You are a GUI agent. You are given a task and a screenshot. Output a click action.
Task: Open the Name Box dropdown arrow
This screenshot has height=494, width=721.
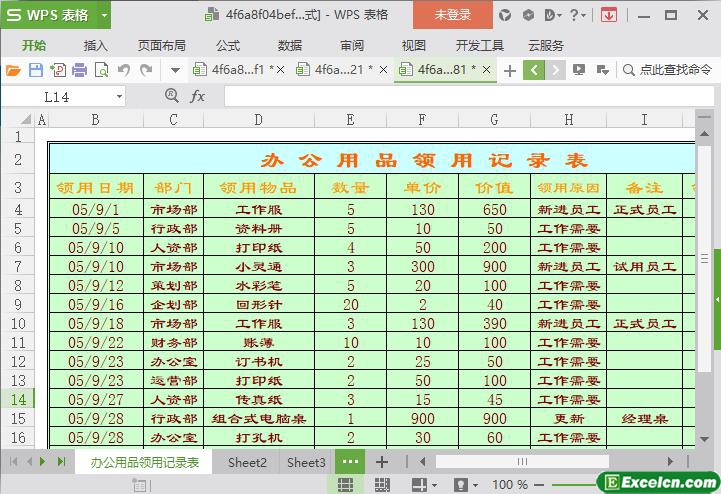point(119,96)
